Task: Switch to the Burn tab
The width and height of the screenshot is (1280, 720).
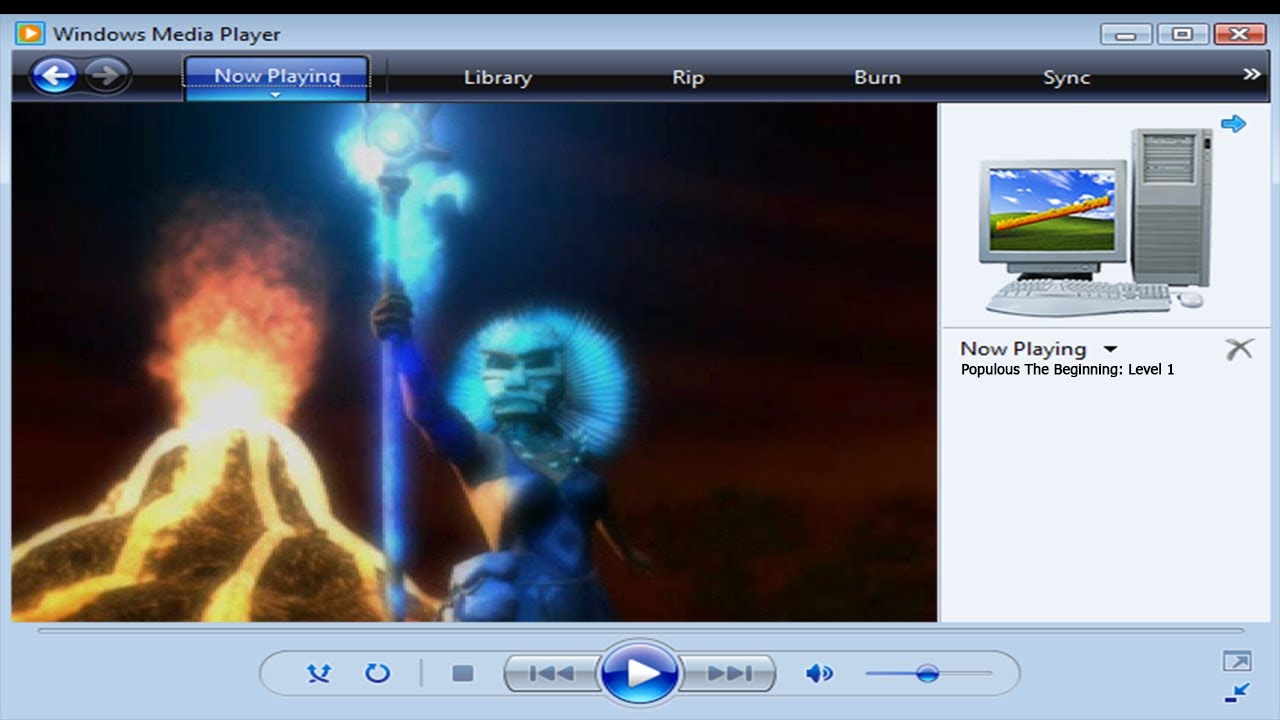Action: click(877, 77)
